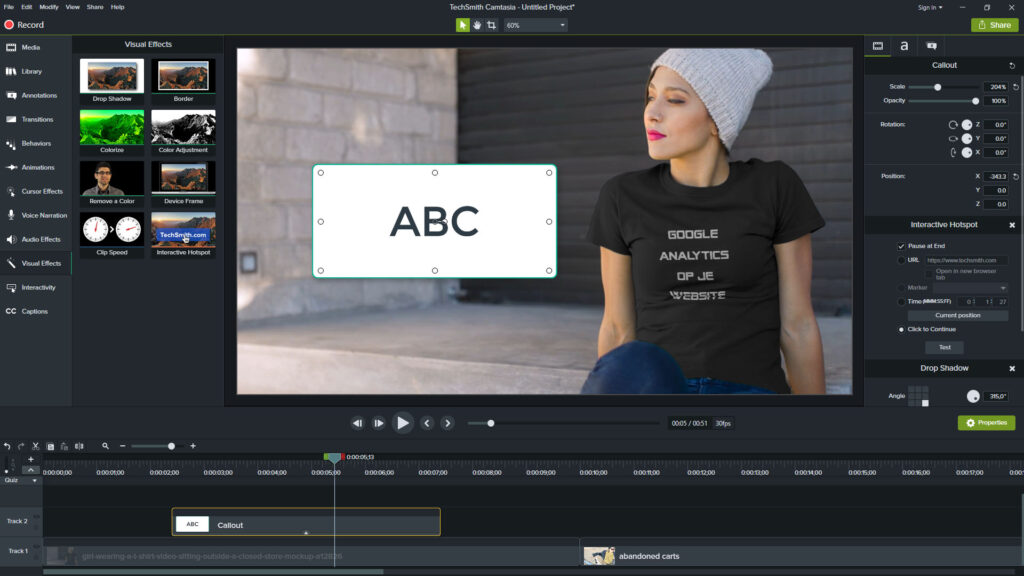Viewport: 1024px width, 576px height.
Task: Play the video preview
Action: click(x=403, y=423)
